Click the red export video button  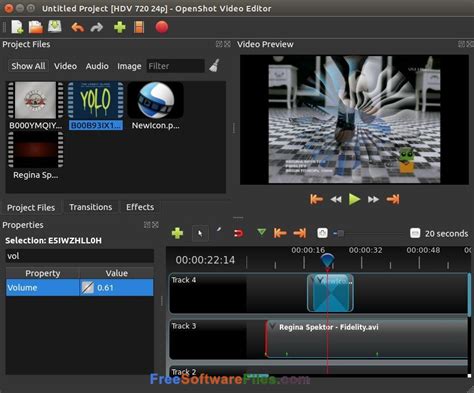162,27
